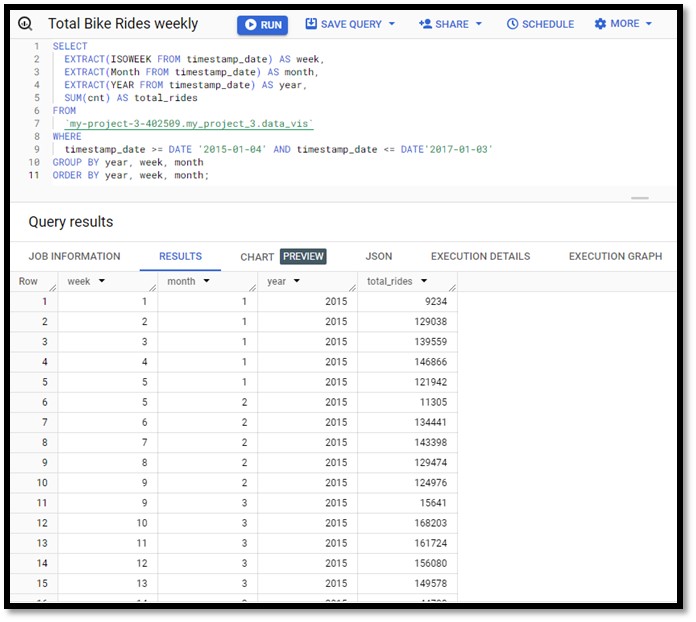Image resolution: width=696 pixels, height=622 pixels.
Task: Click in editor line 11 ORDER BY
Action: click(130, 175)
